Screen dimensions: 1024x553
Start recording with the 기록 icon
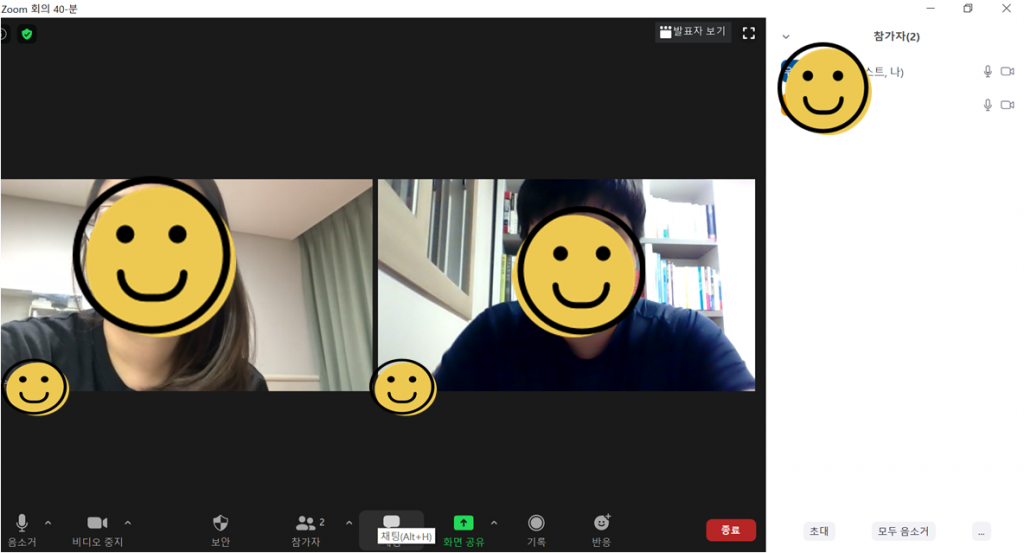(537, 523)
